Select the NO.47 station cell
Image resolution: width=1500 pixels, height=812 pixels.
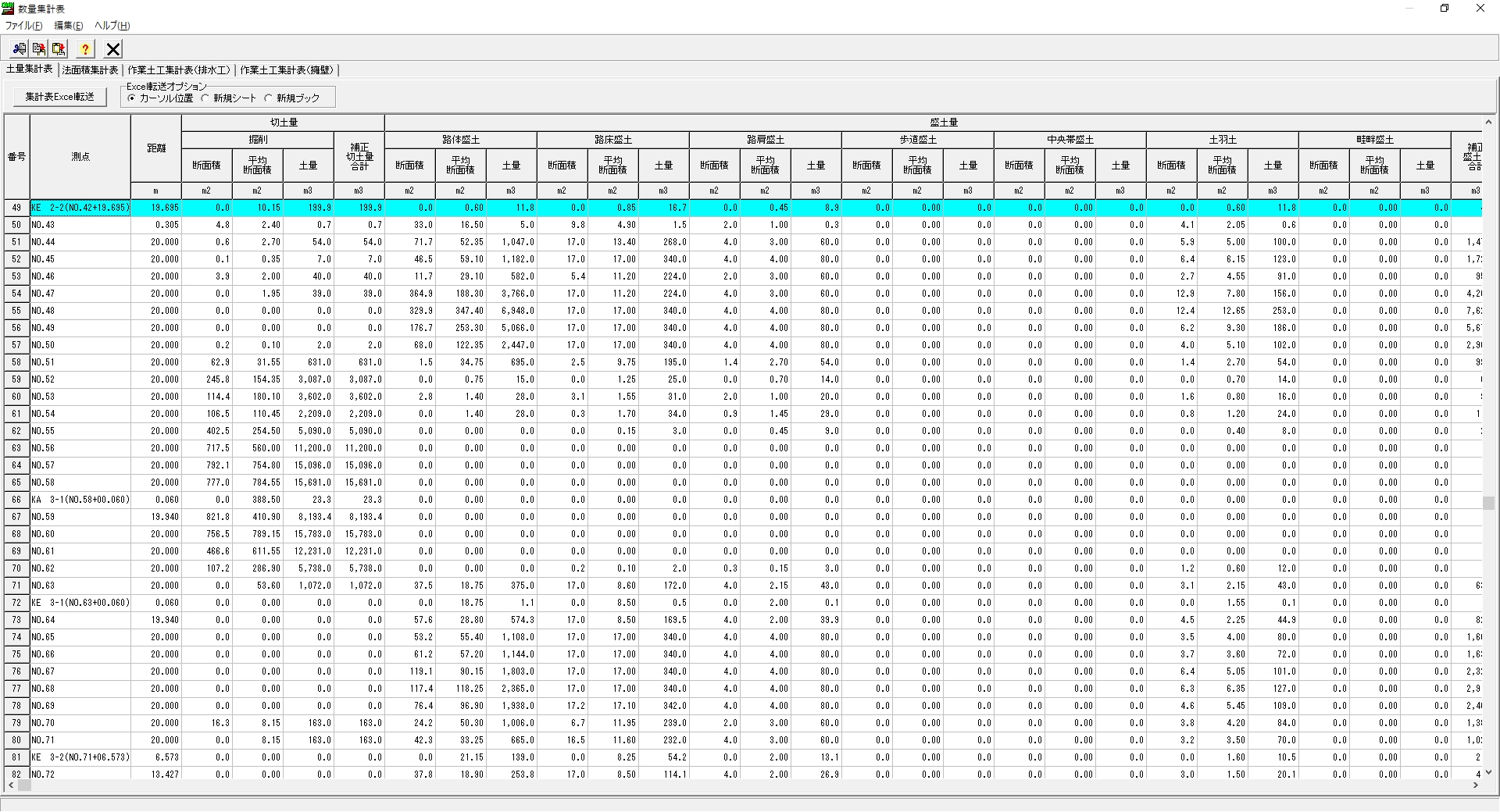pos(80,294)
